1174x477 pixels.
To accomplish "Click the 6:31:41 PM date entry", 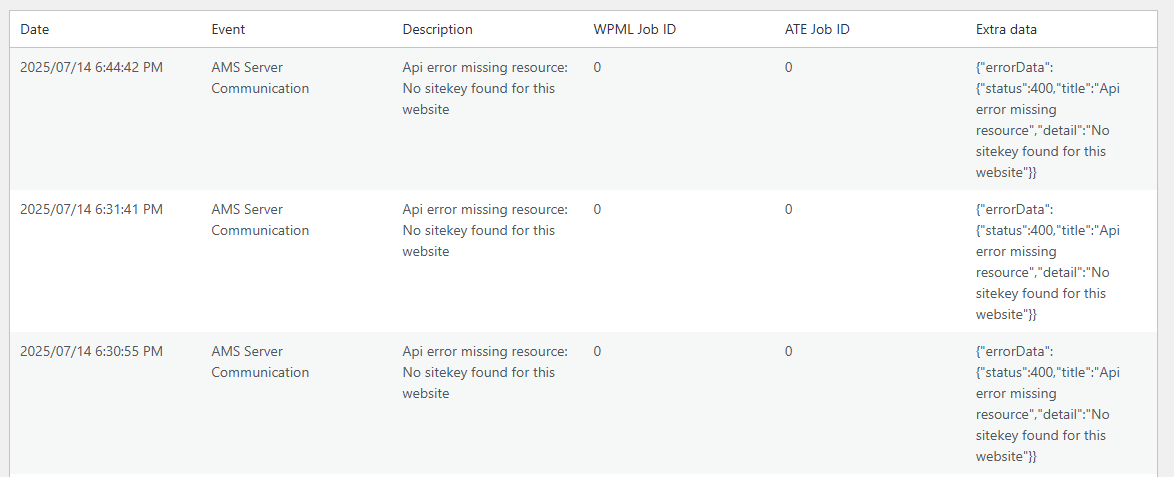I will click(91, 210).
